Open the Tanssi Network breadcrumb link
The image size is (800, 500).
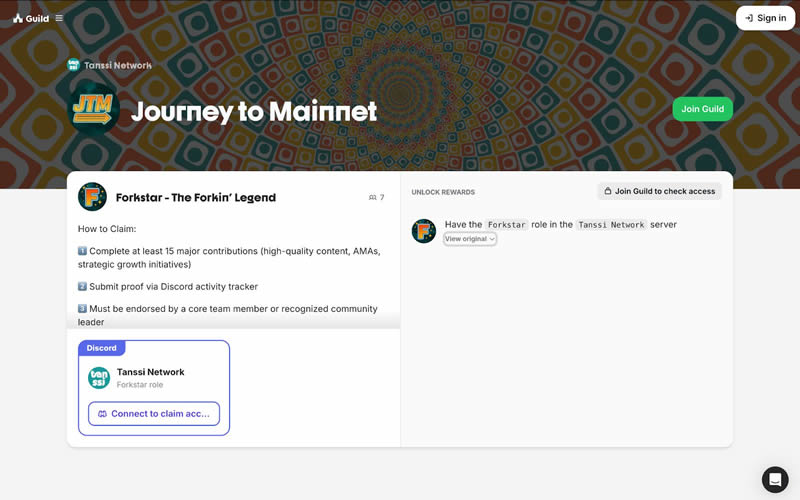(118, 65)
